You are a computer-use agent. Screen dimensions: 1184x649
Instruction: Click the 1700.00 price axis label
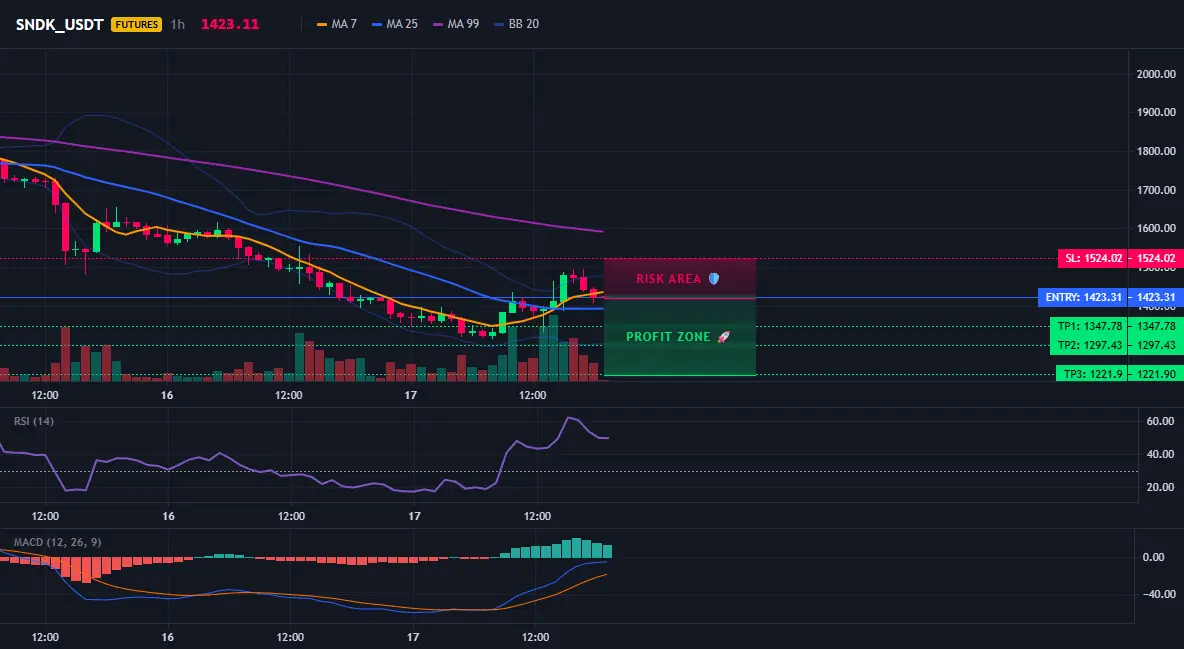tap(1156, 190)
